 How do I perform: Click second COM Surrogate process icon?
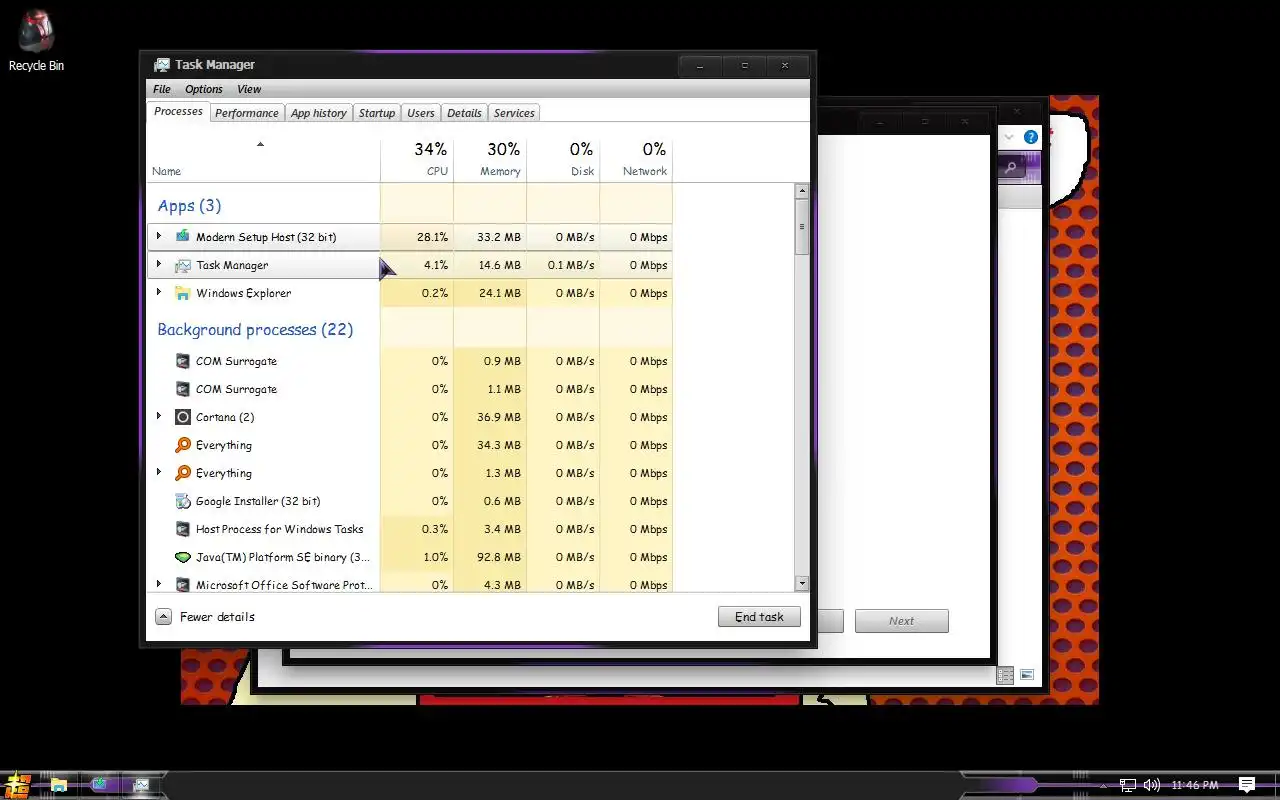(182, 389)
